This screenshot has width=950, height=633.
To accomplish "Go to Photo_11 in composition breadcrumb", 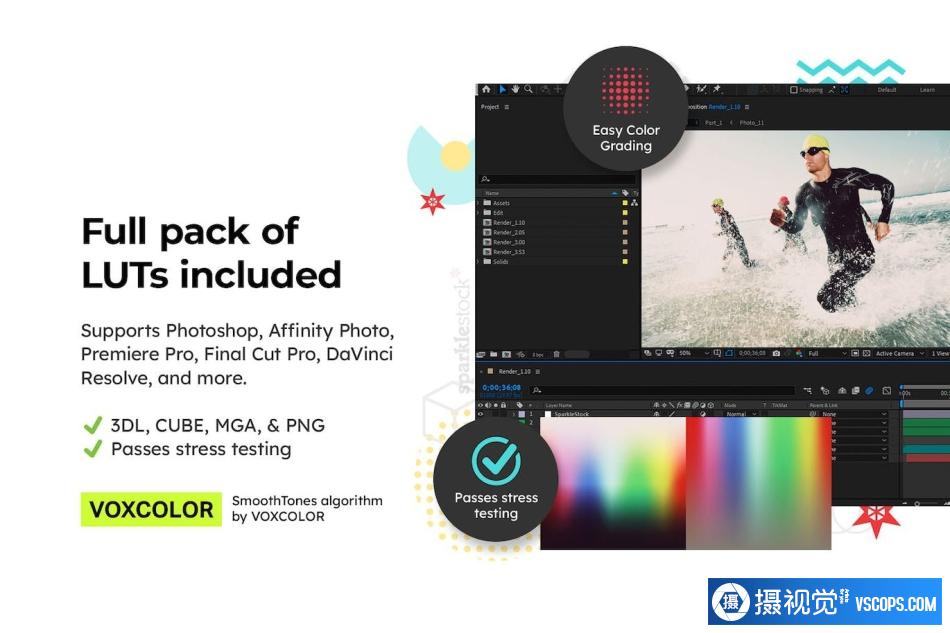I will pos(751,123).
